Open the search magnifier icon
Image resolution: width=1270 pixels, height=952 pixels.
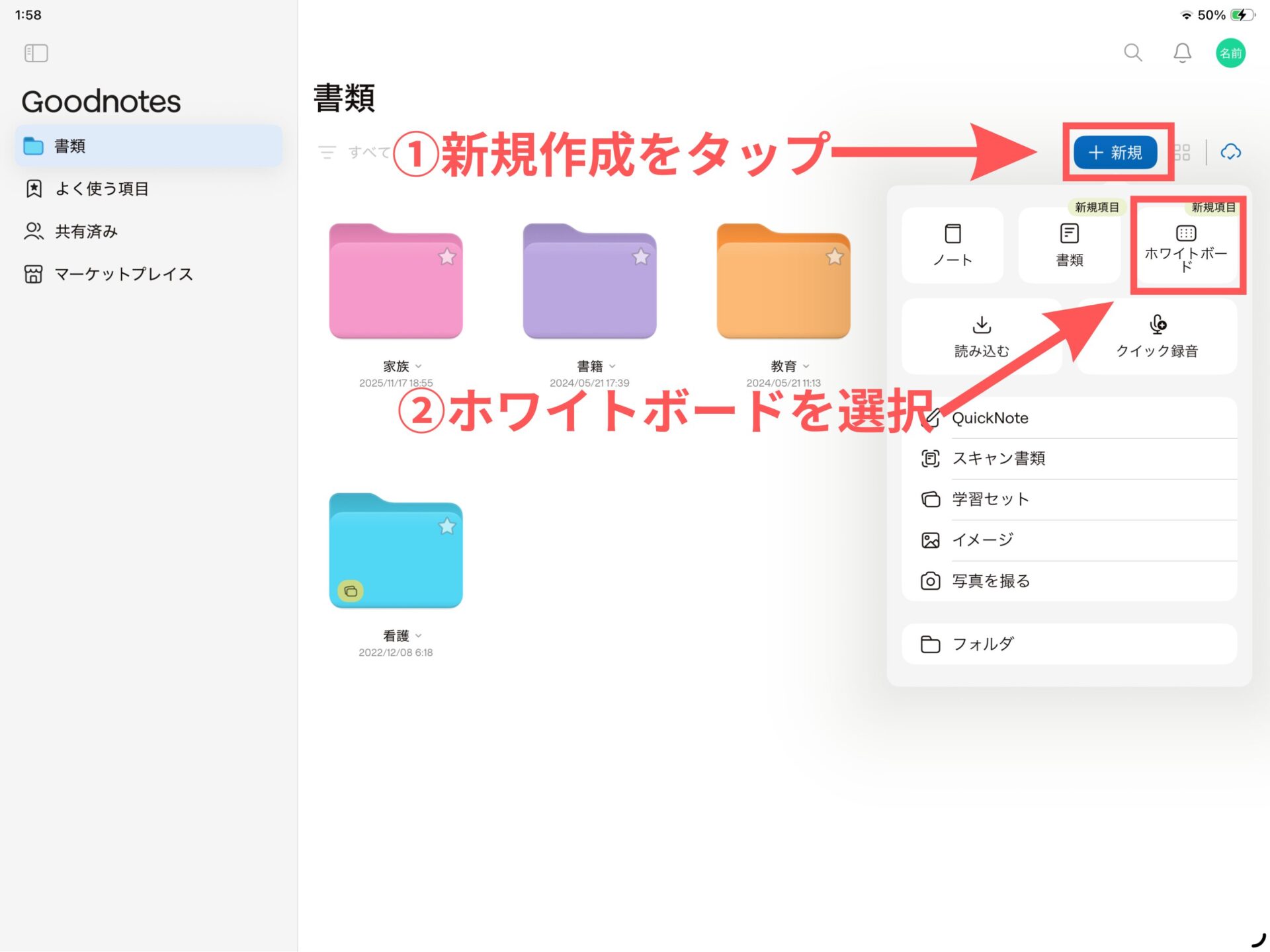pos(1132,52)
